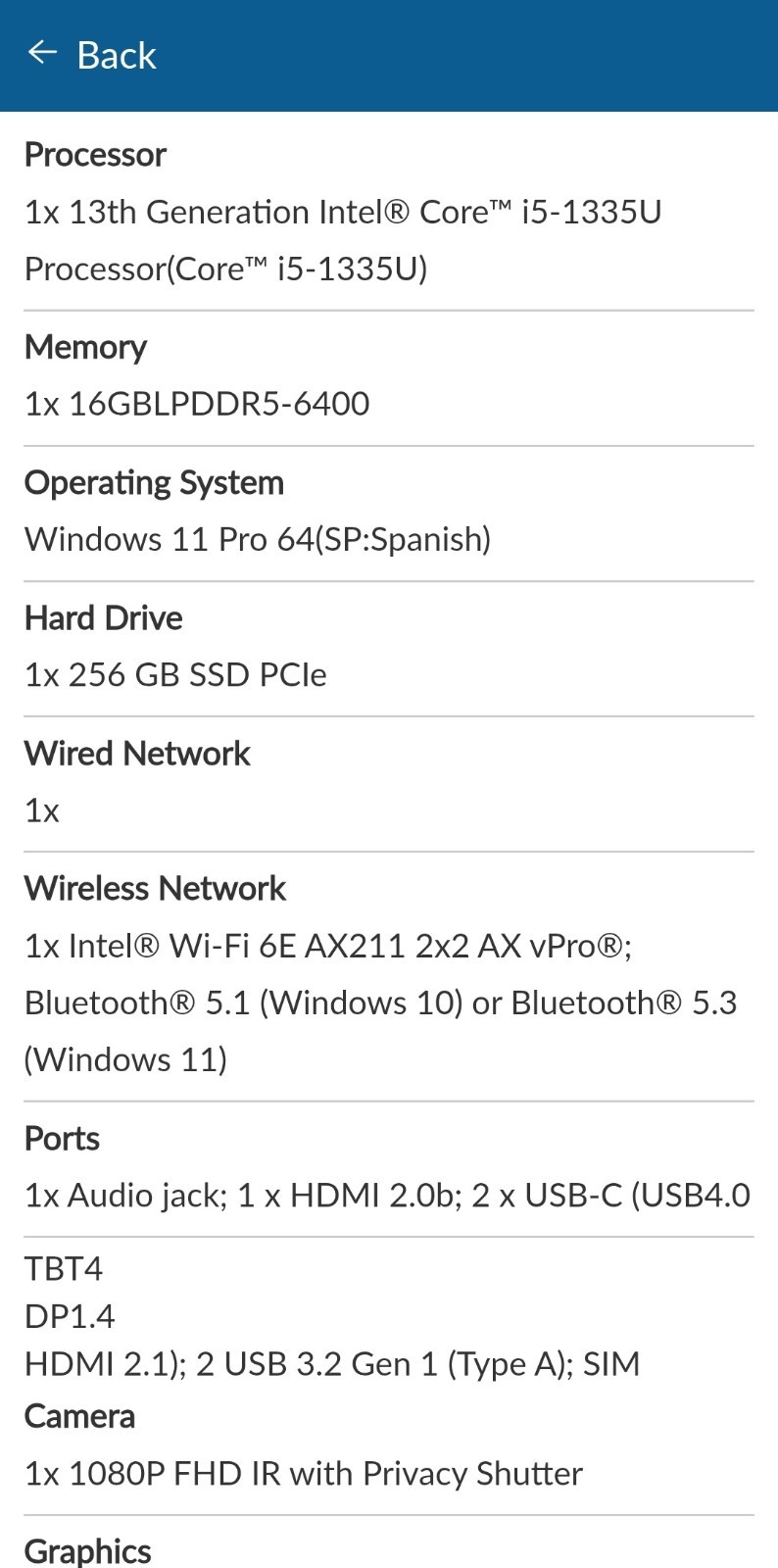Image resolution: width=778 pixels, height=1568 pixels.
Task: Select the Ports section heading
Action: (x=62, y=1139)
